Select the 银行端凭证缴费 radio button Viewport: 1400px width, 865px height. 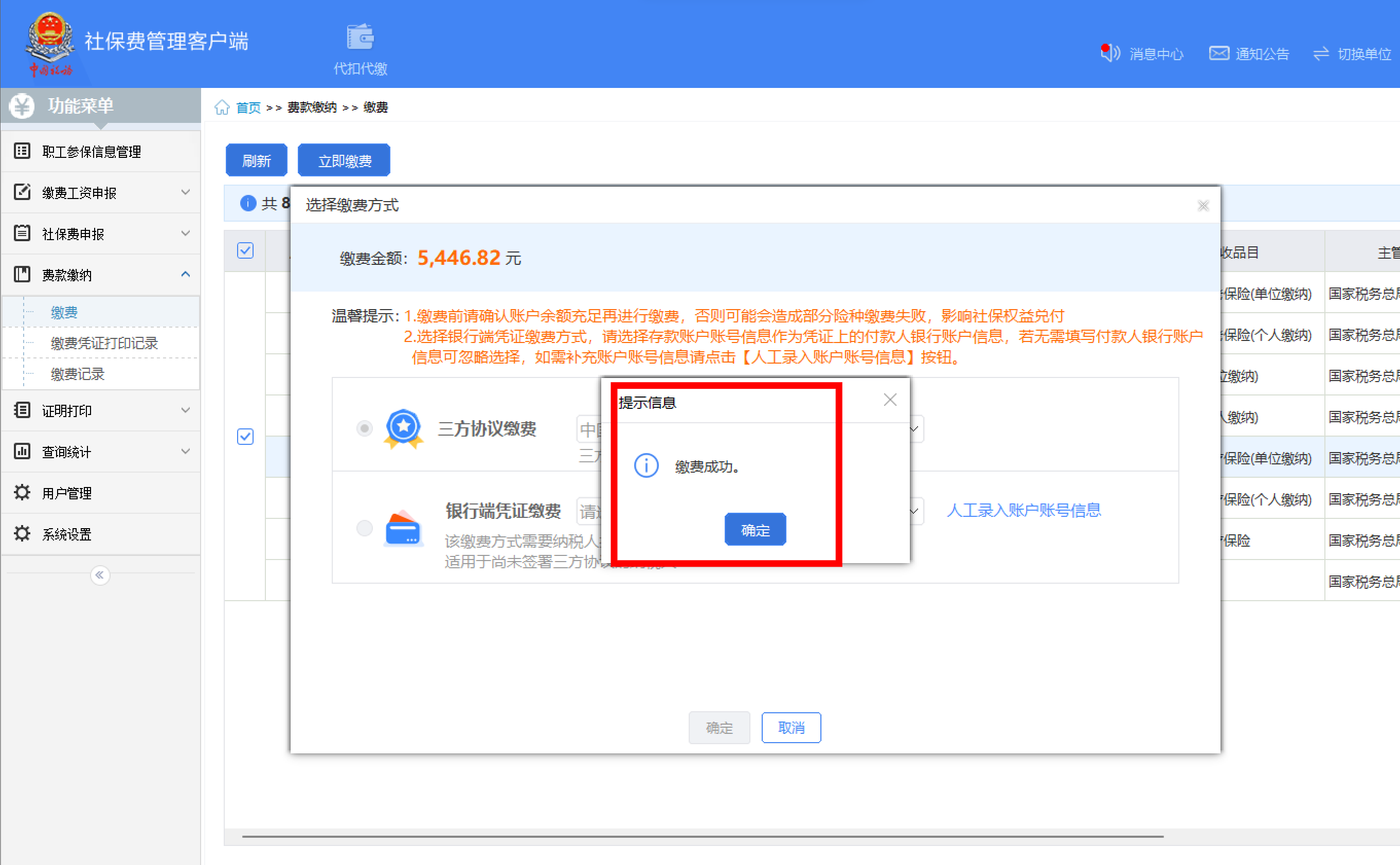[365, 528]
